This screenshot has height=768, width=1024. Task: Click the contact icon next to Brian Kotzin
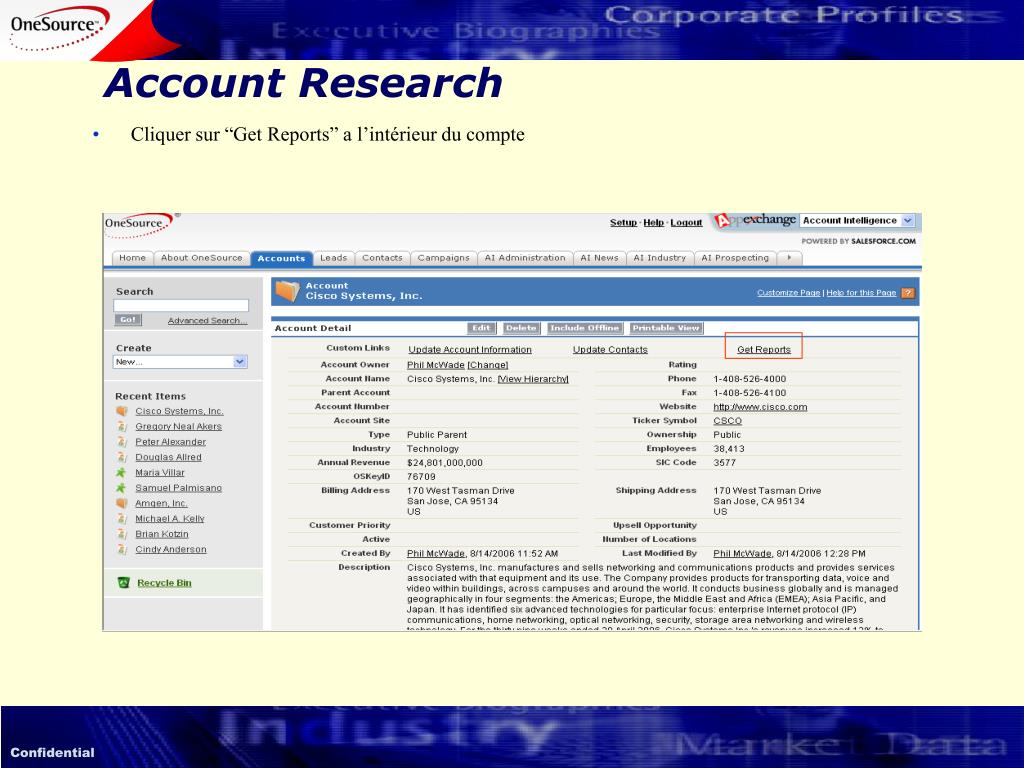[121, 534]
